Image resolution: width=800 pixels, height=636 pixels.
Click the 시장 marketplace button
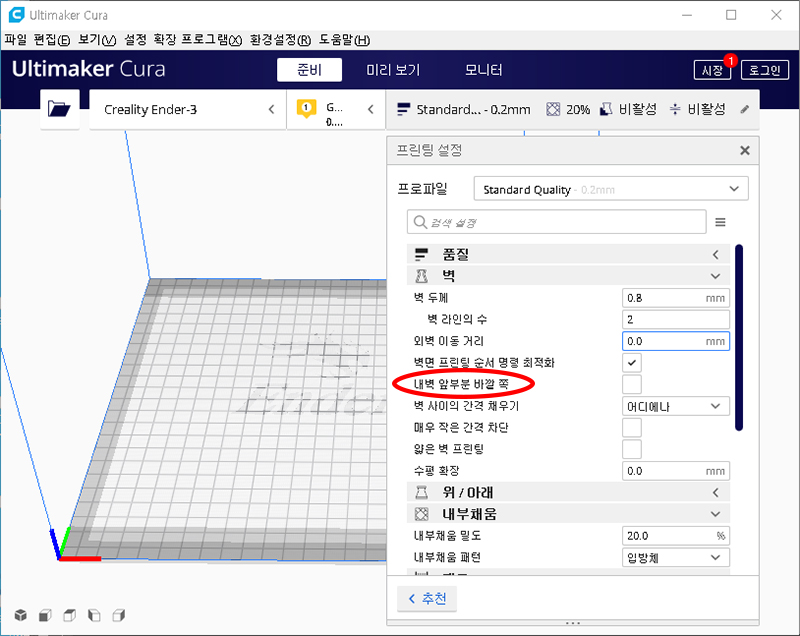click(x=712, y=70)
